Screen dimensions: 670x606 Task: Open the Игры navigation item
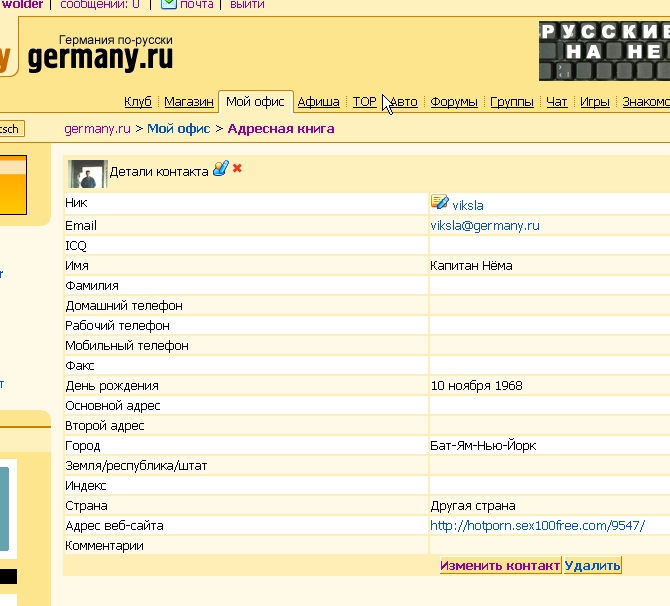tap(595, 102)
